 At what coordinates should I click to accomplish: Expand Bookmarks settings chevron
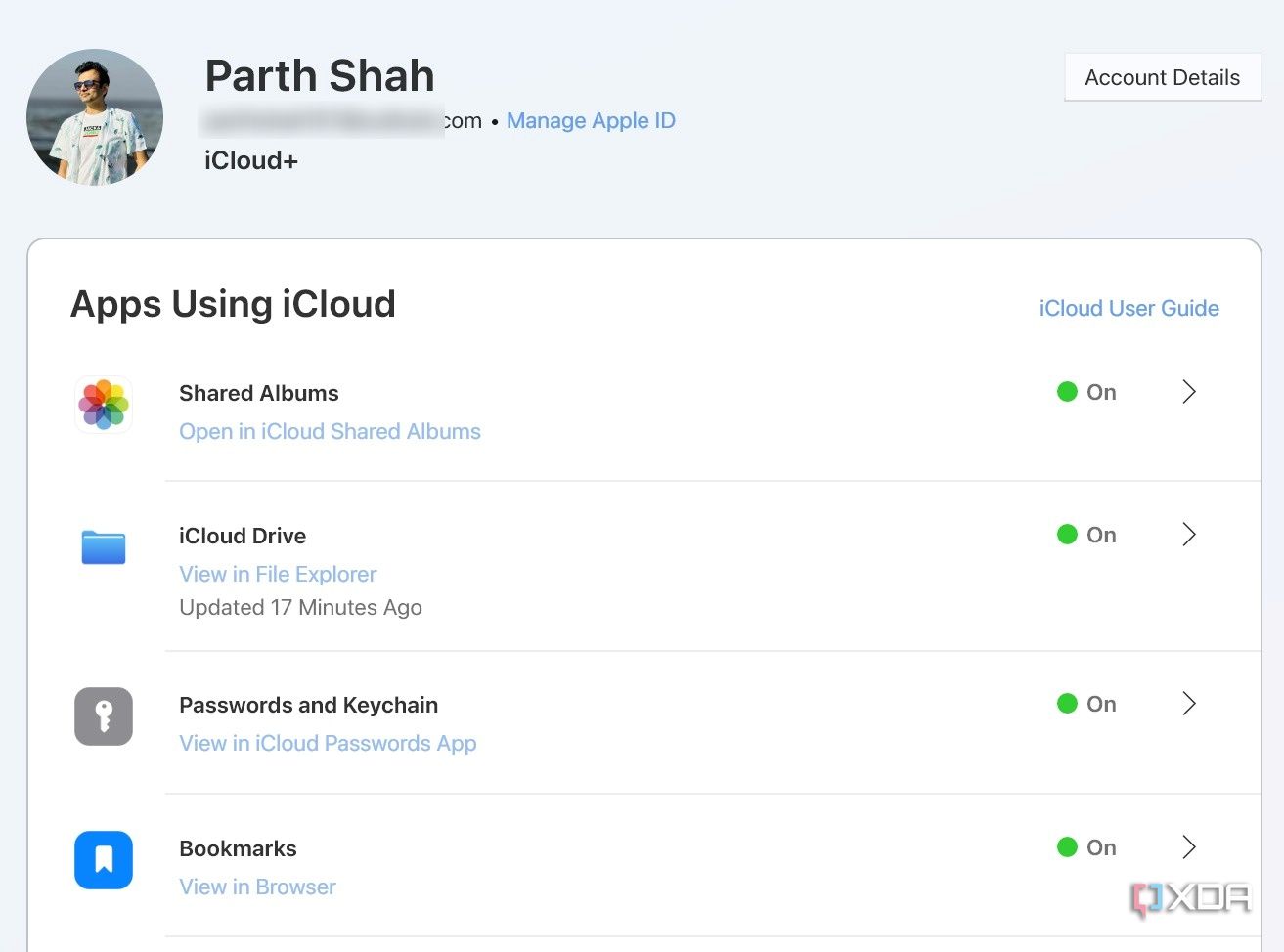click(1188, 847)
